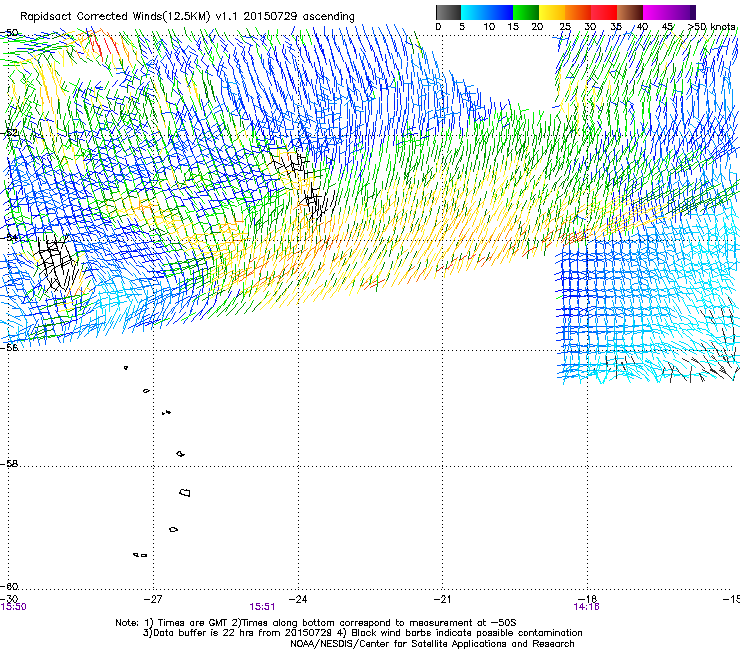Click the 'Data buffer is 22 hrs' note line
740x650 pixels.
click(362, 633)
